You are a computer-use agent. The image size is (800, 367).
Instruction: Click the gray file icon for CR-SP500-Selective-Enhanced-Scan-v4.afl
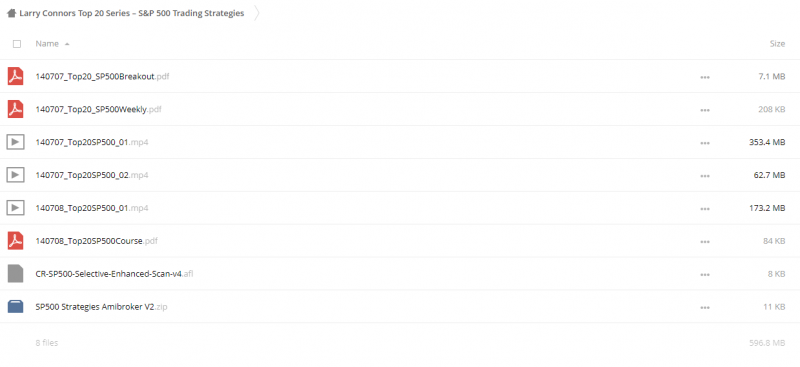tap(15, 274)
